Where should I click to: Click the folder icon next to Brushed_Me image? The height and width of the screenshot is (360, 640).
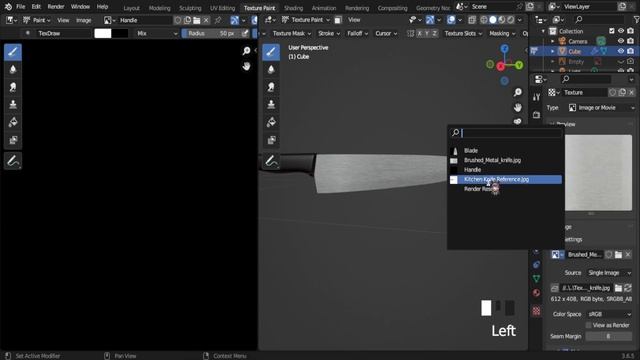(x=618, y=255)
